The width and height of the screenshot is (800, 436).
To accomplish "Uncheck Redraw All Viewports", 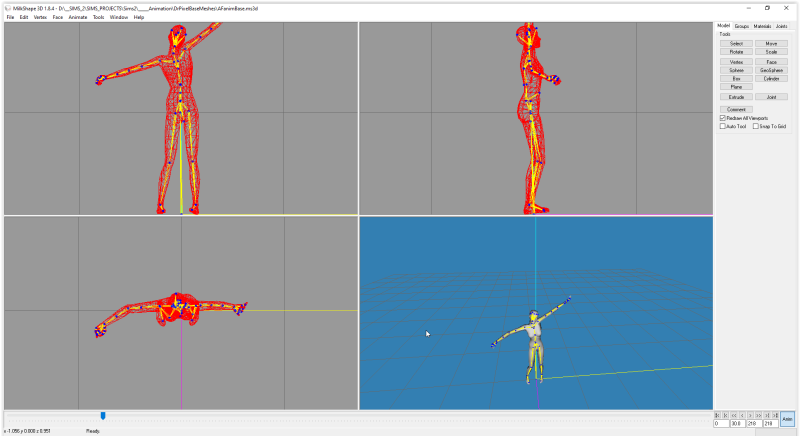I will click(x=723, y=118).
